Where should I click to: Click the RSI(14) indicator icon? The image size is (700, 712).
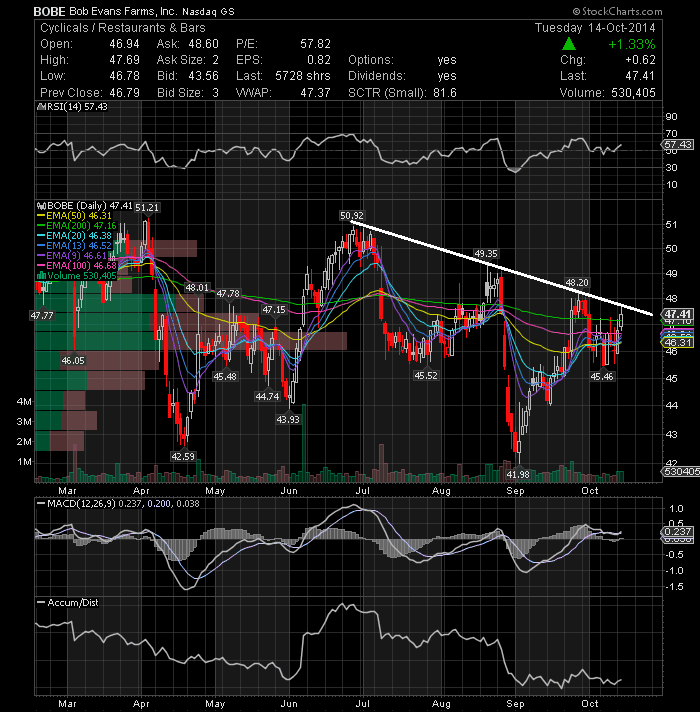tap(41, 107)
